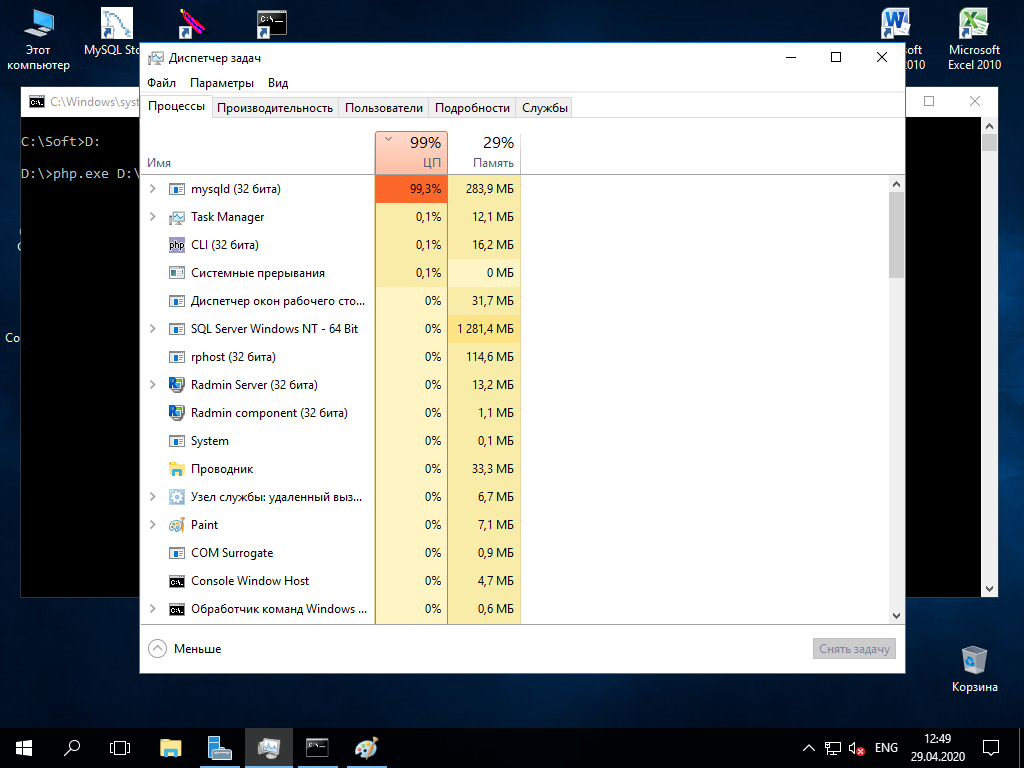Screen dimensions: 1024x768
Task: Switch to Paint via taskbar icon
Action: click(366, 748)
